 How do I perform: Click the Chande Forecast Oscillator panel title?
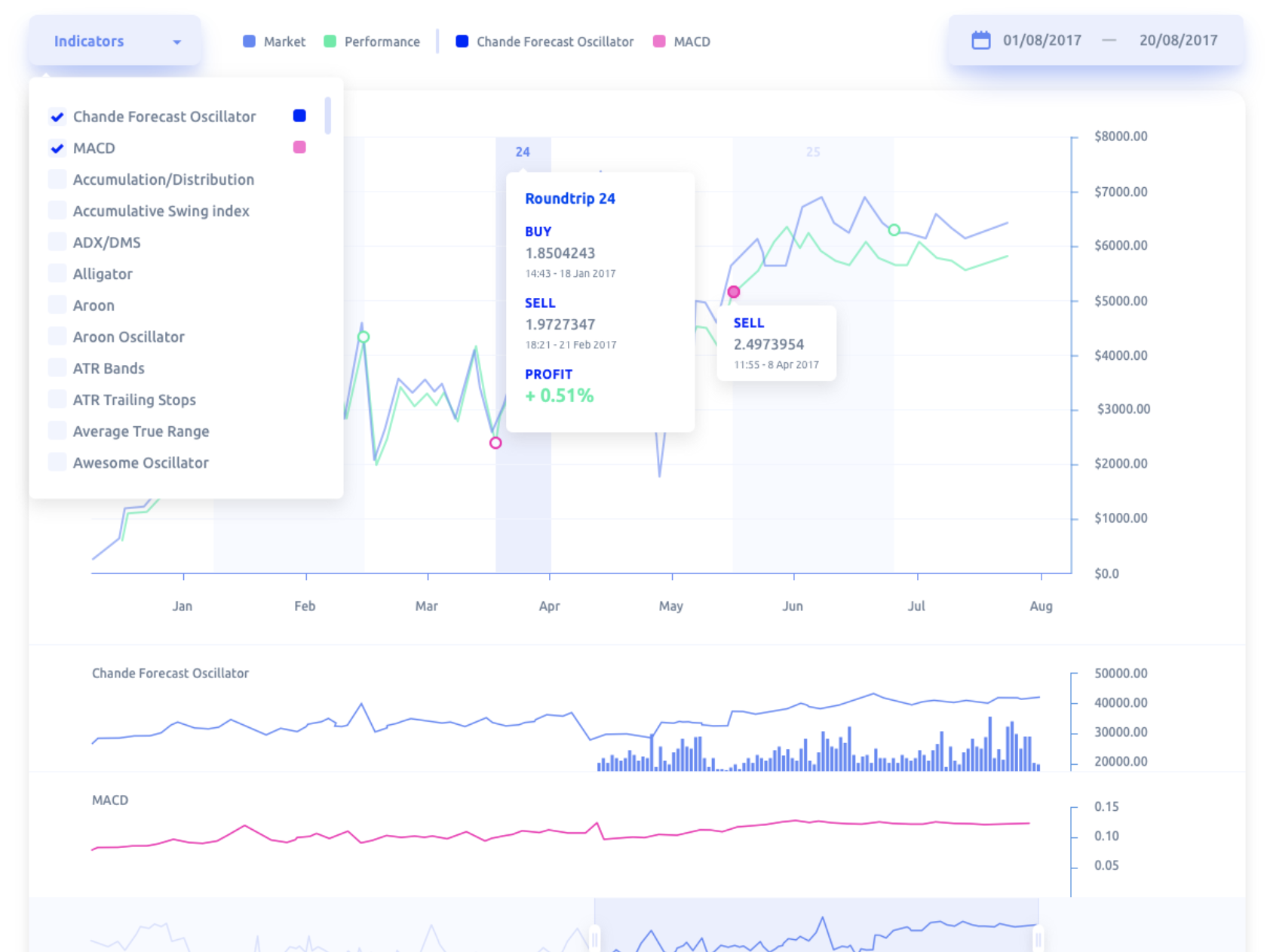coord(170,673)
